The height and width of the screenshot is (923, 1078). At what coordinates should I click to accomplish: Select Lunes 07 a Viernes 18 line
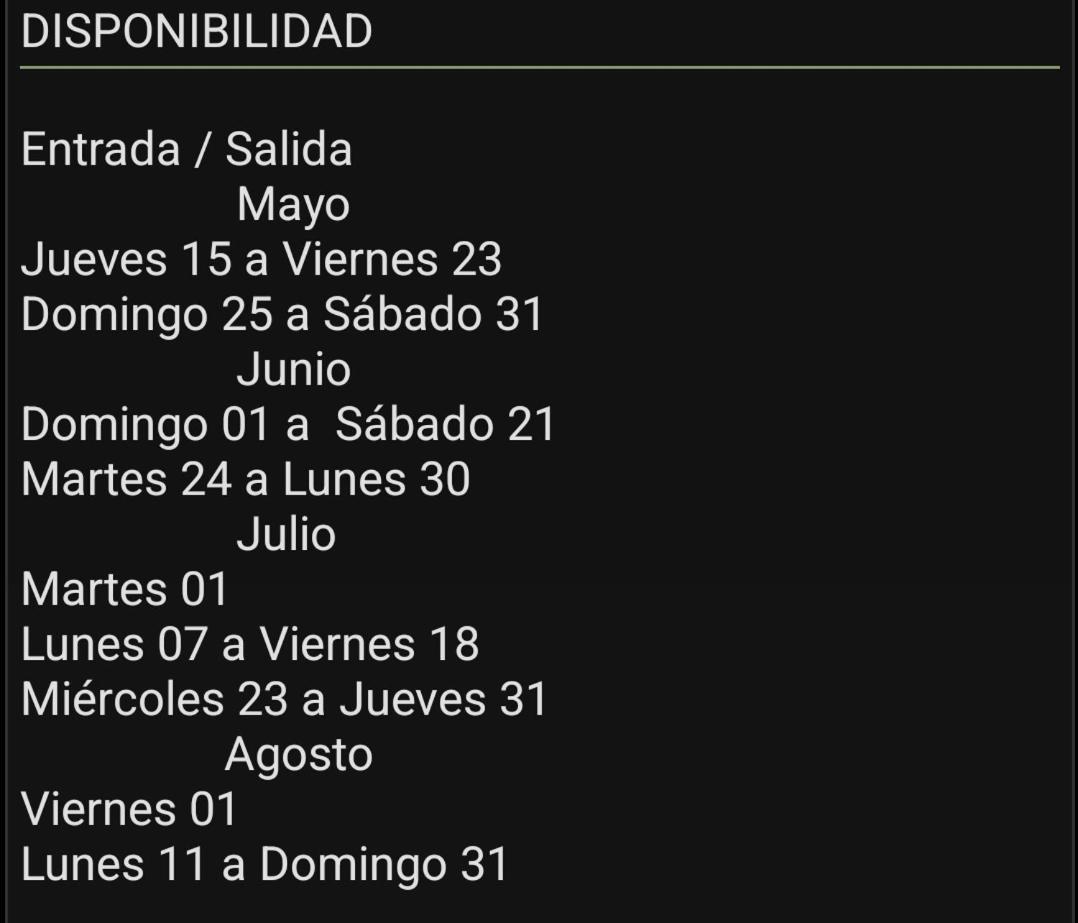(x=250, y=644)
